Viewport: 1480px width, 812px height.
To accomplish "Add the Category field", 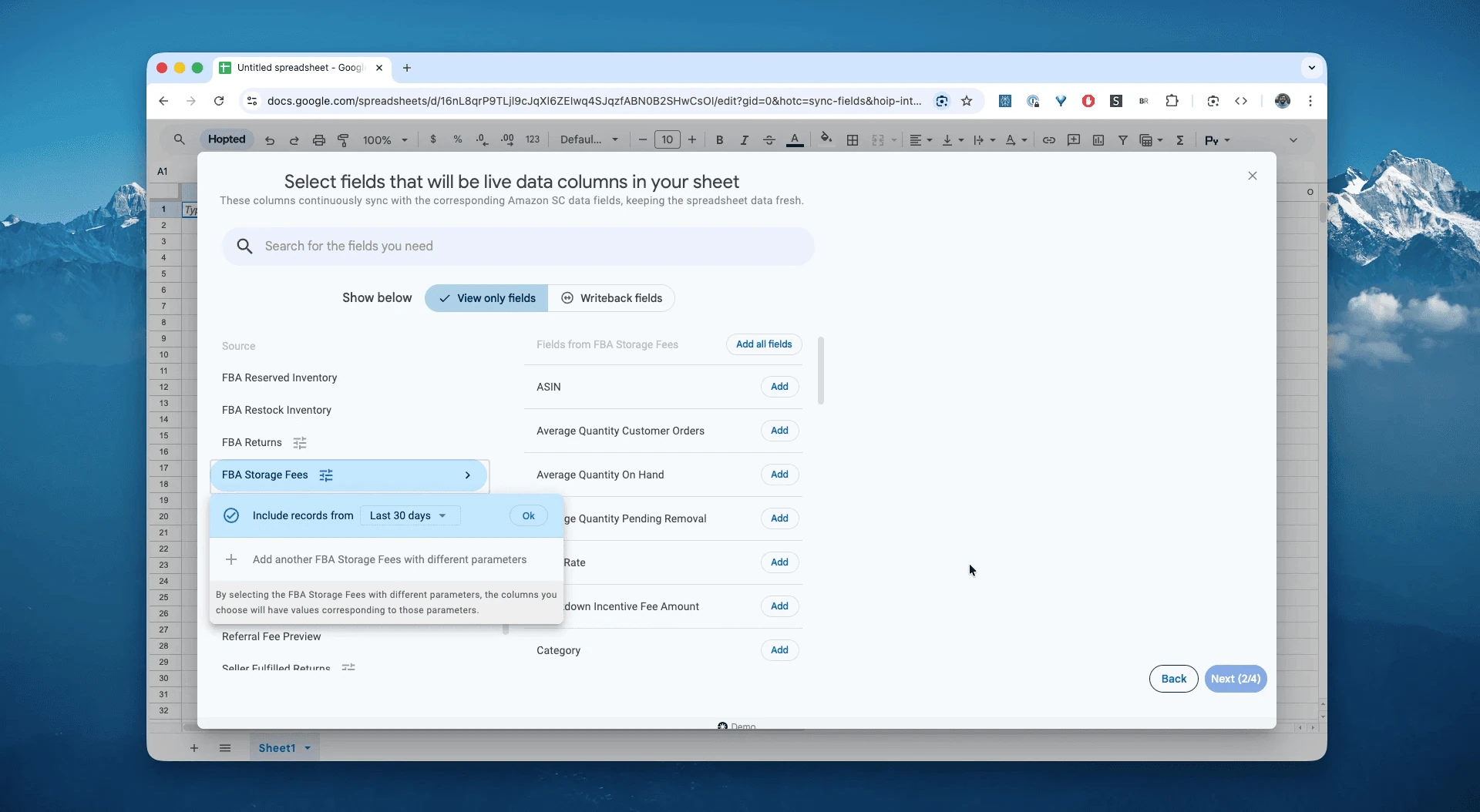I will (779, 650).
